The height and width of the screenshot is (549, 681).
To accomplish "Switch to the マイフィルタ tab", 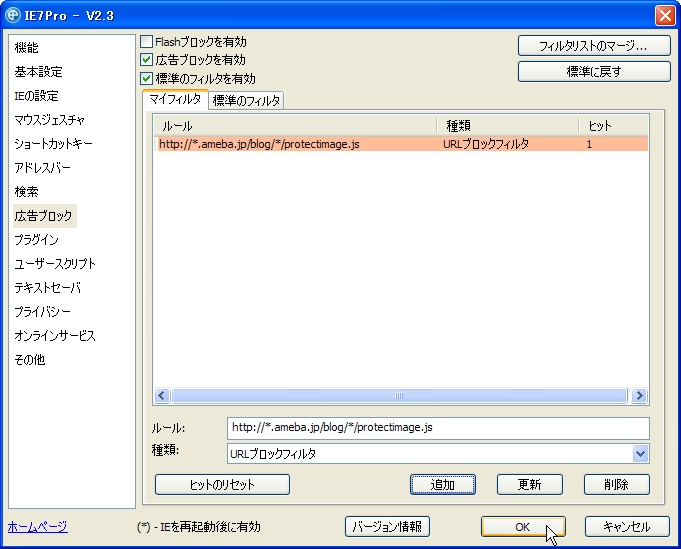I will pos(175,99).
